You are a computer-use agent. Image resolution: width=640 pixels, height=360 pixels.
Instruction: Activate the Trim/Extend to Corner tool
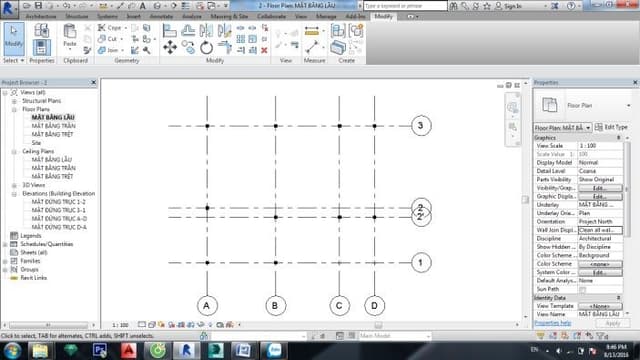point(224,47)
